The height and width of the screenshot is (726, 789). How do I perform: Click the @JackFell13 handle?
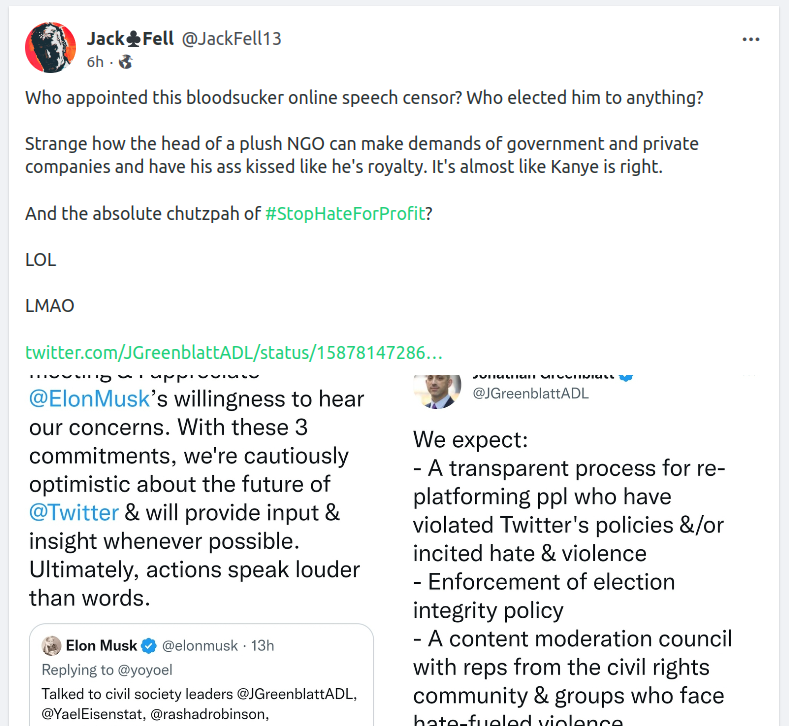(231, 39)
